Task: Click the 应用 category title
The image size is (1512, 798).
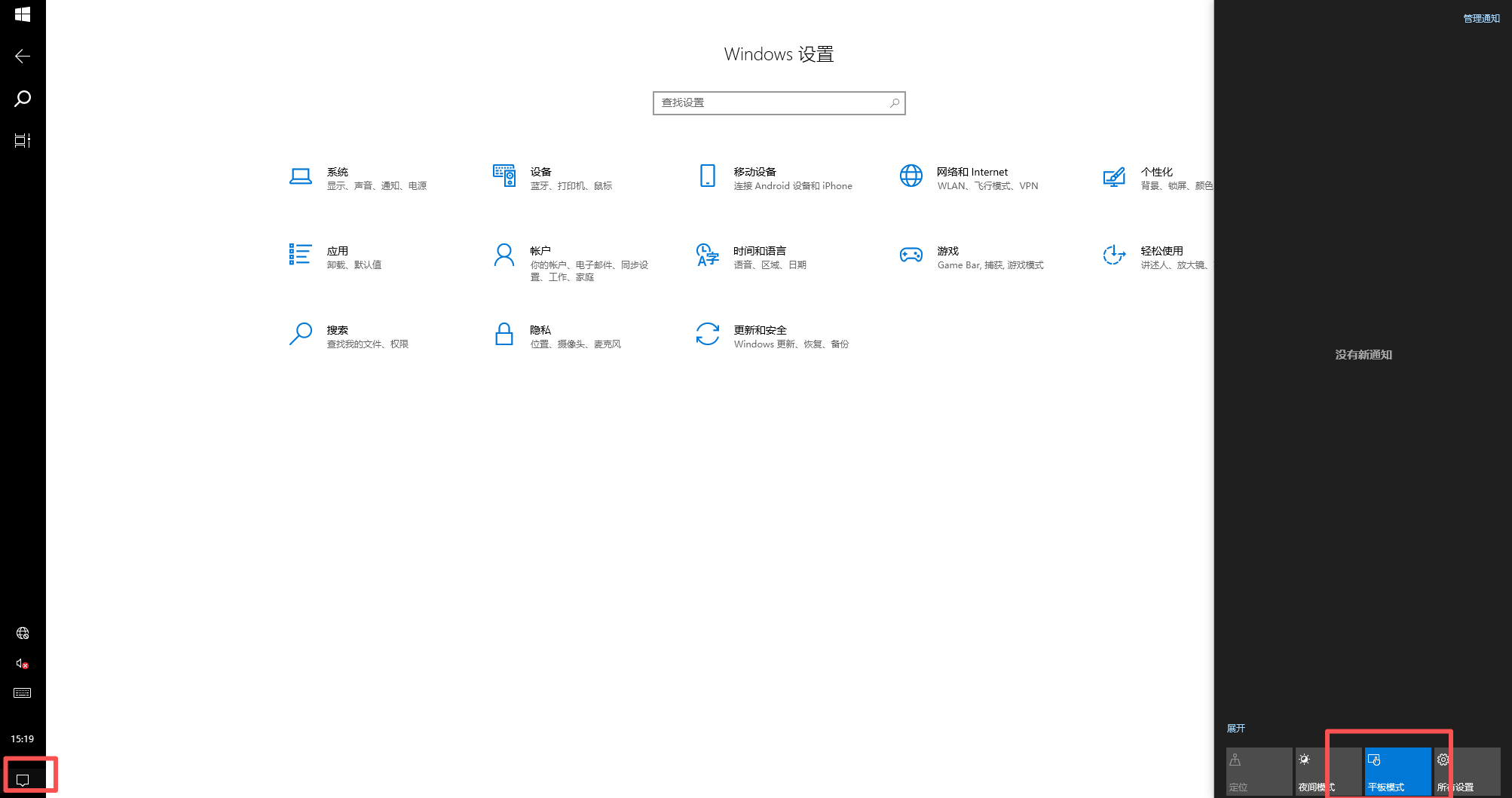Action: (x=338, y=252)
